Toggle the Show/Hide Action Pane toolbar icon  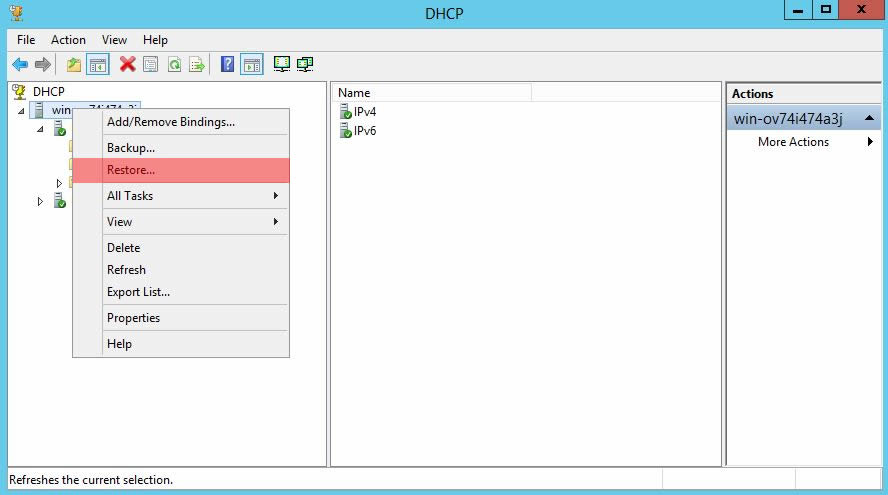tap(252, 65)
